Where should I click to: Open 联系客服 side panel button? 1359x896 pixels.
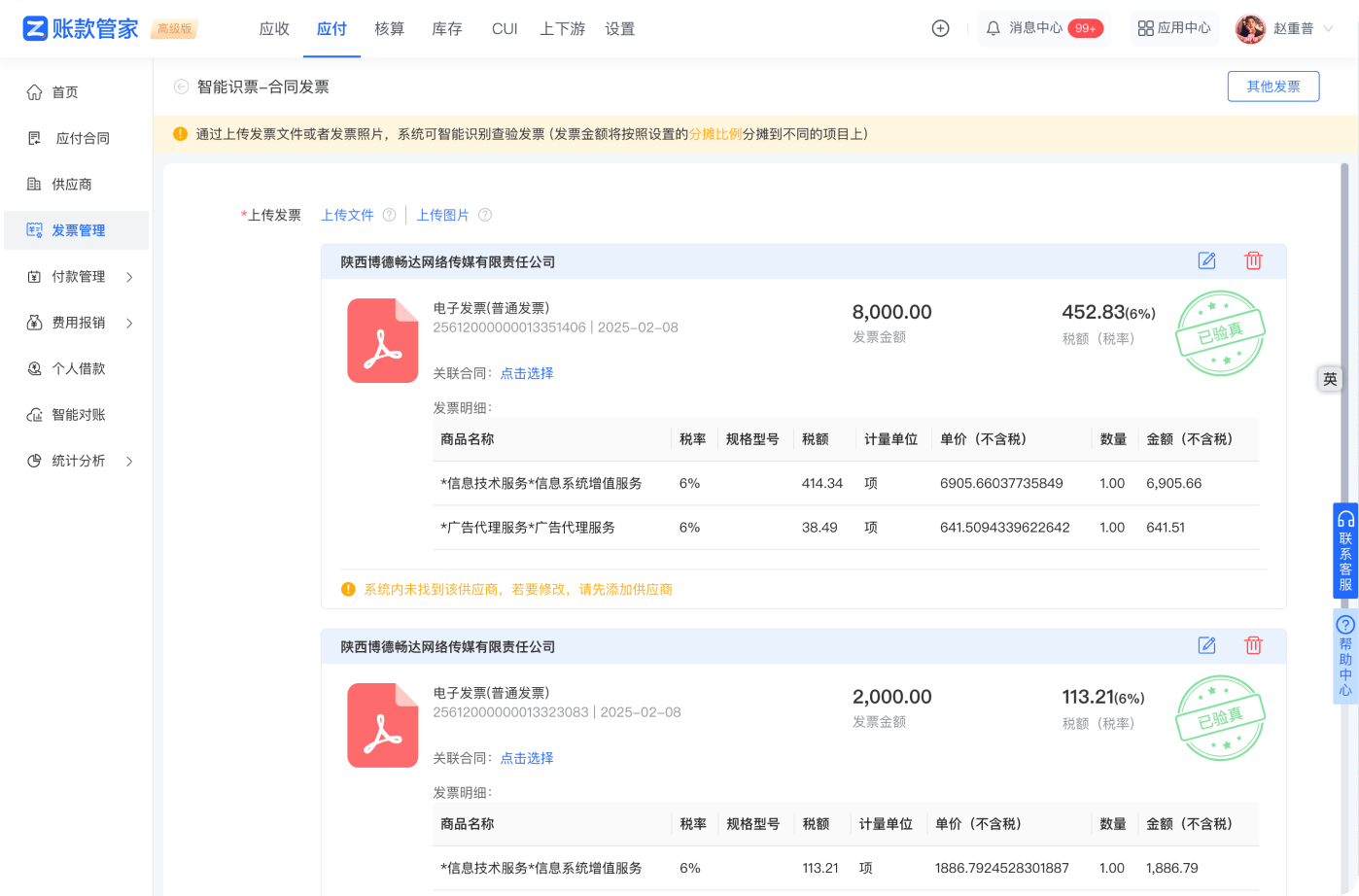[x=1345, y=550]
